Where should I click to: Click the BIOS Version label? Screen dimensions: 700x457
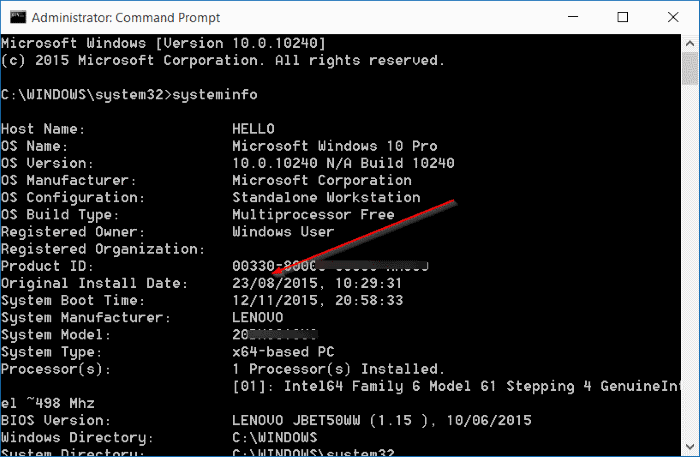click(x=55, y=420)
